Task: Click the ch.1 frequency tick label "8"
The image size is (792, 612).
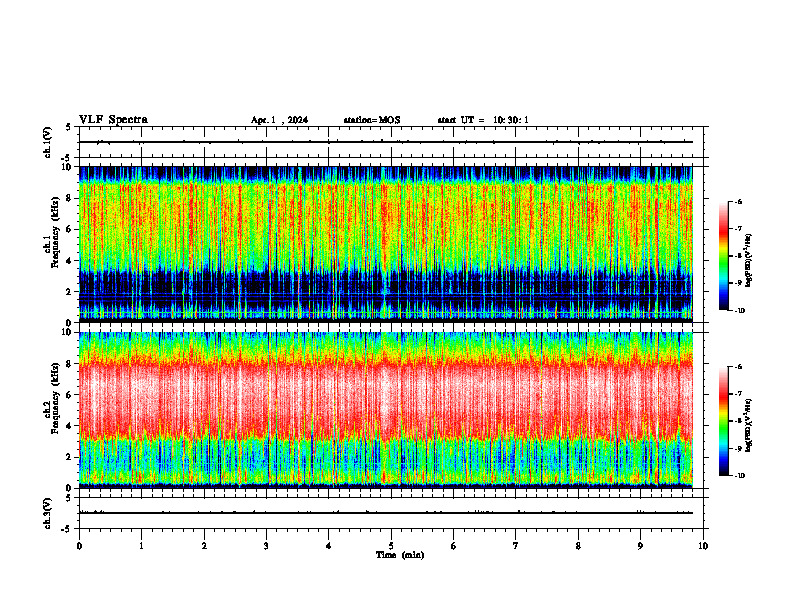Action: click(69, 198)
